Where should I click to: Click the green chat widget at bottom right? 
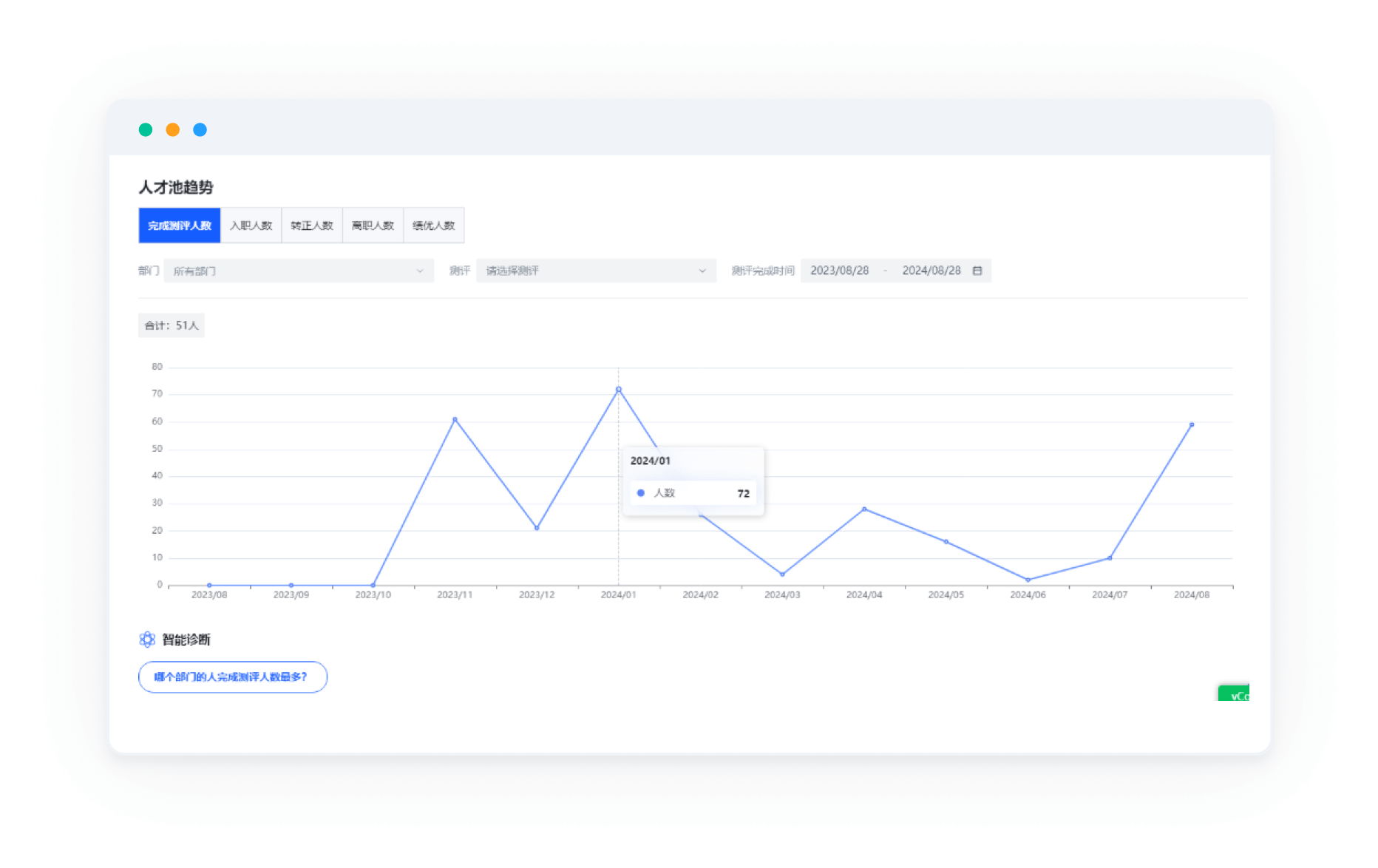tap(1234, 694)
